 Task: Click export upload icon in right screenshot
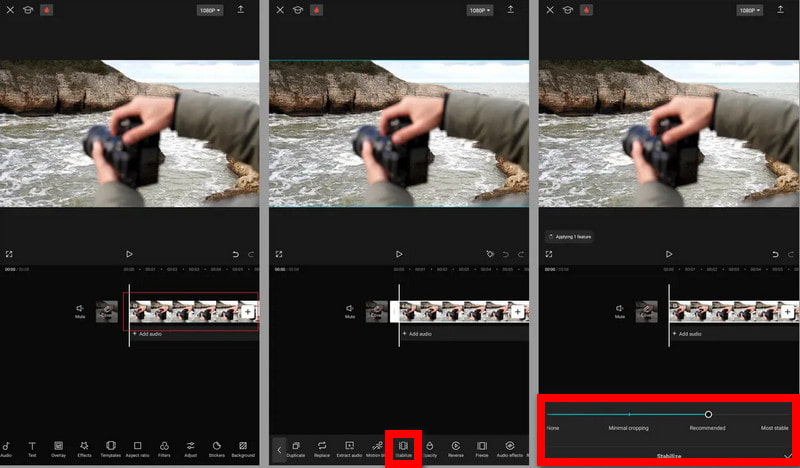tap(780, 10)
